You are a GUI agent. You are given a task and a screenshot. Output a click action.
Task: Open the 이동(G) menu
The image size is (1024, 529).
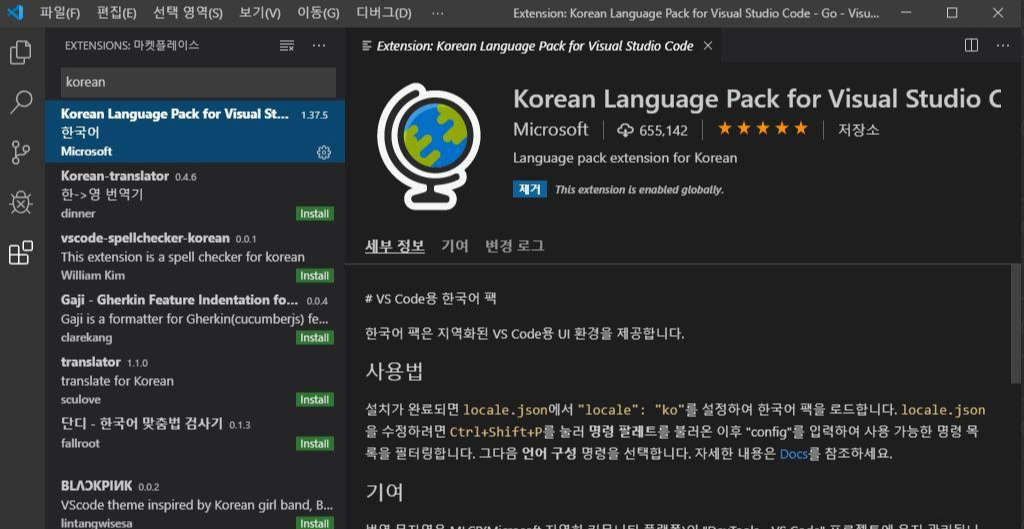[x=318, y=12]
